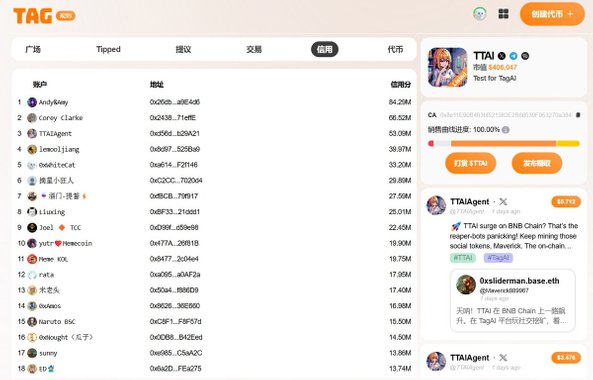Click the $3.476 badge on the second post
Screen dimensions: 593x380
coord(566,357)
